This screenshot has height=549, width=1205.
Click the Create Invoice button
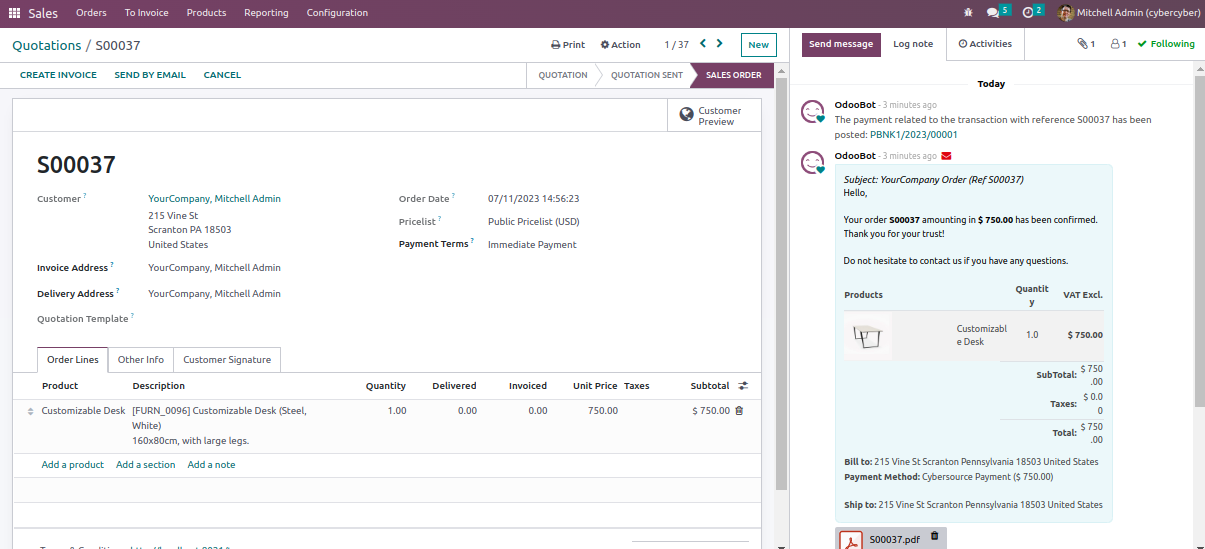pos(58,75)
